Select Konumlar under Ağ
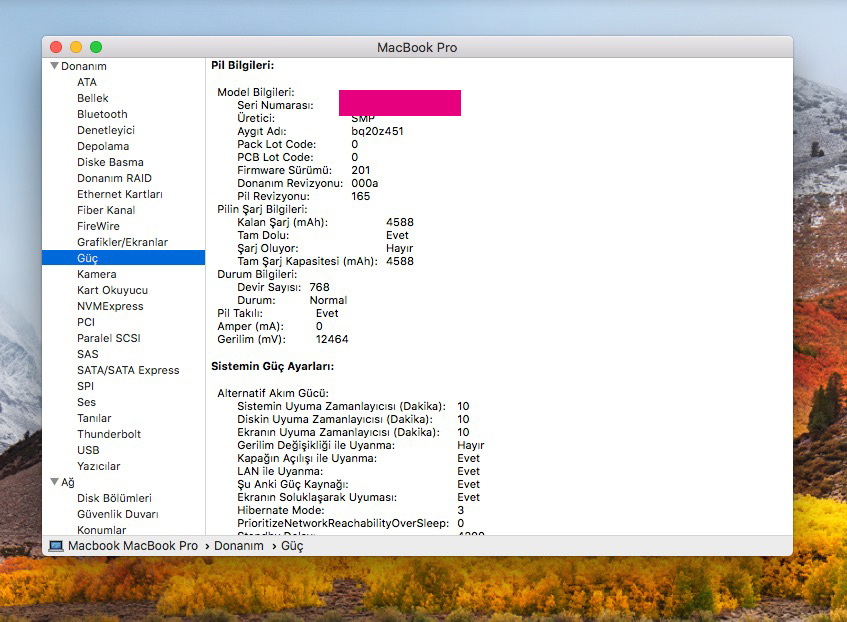This screenshot has height=622, width=847. [102, 530]
